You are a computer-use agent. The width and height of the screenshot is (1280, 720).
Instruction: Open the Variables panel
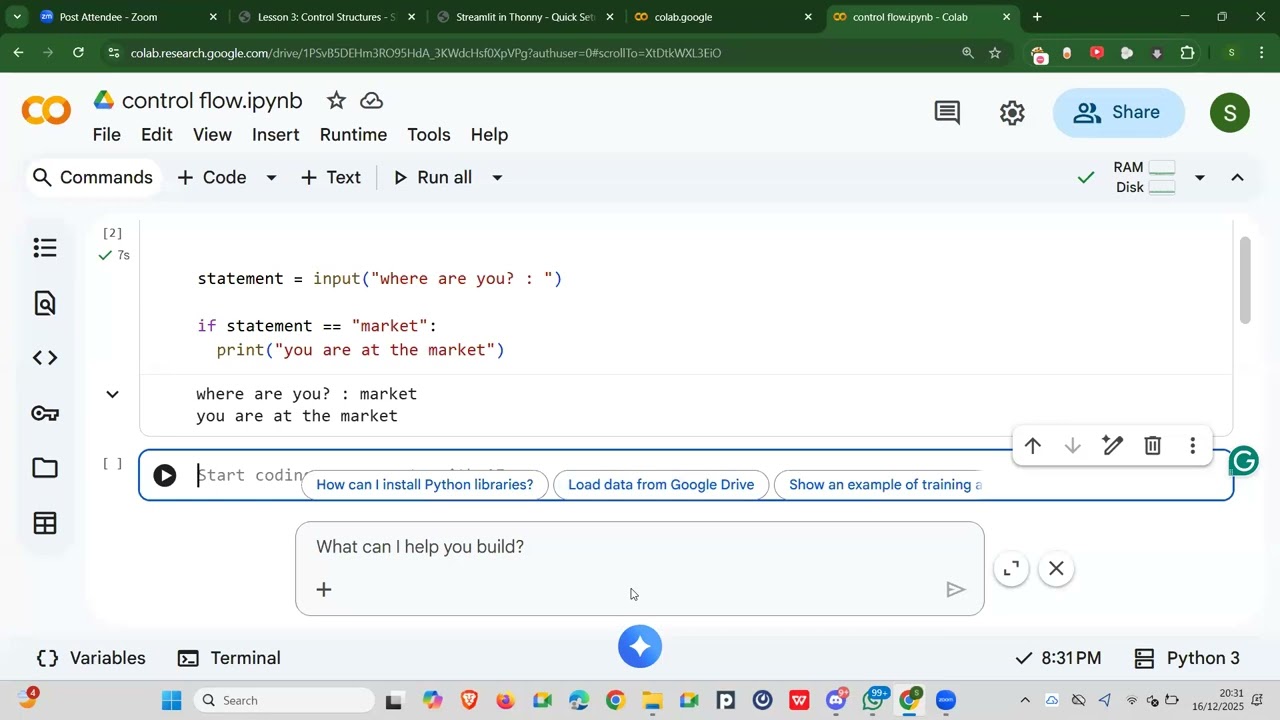click(91, 658)
